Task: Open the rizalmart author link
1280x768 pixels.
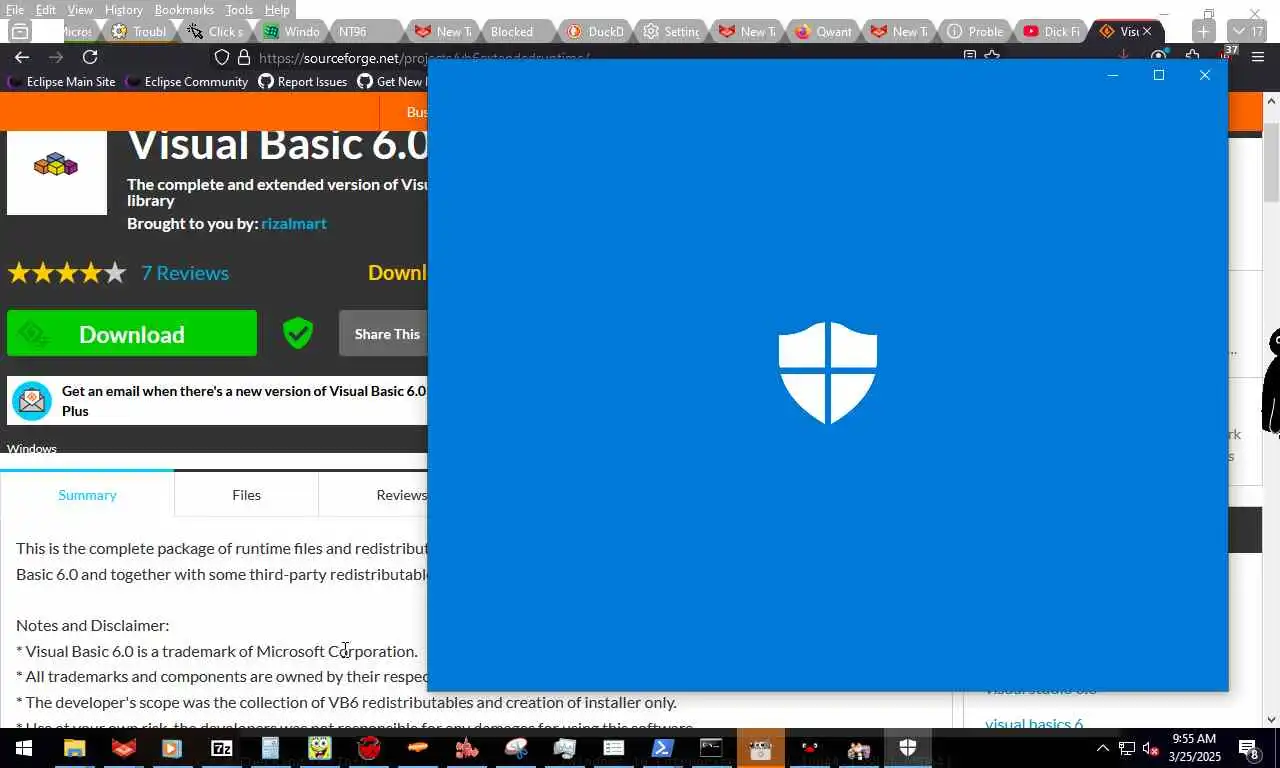Action: 294,223
